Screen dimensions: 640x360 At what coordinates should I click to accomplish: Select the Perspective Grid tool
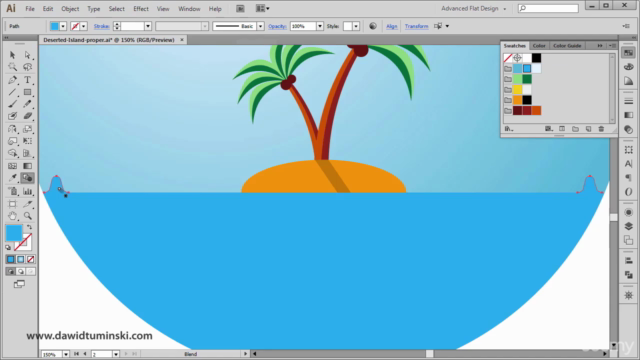pyautogui.click(x=27, y=153)
